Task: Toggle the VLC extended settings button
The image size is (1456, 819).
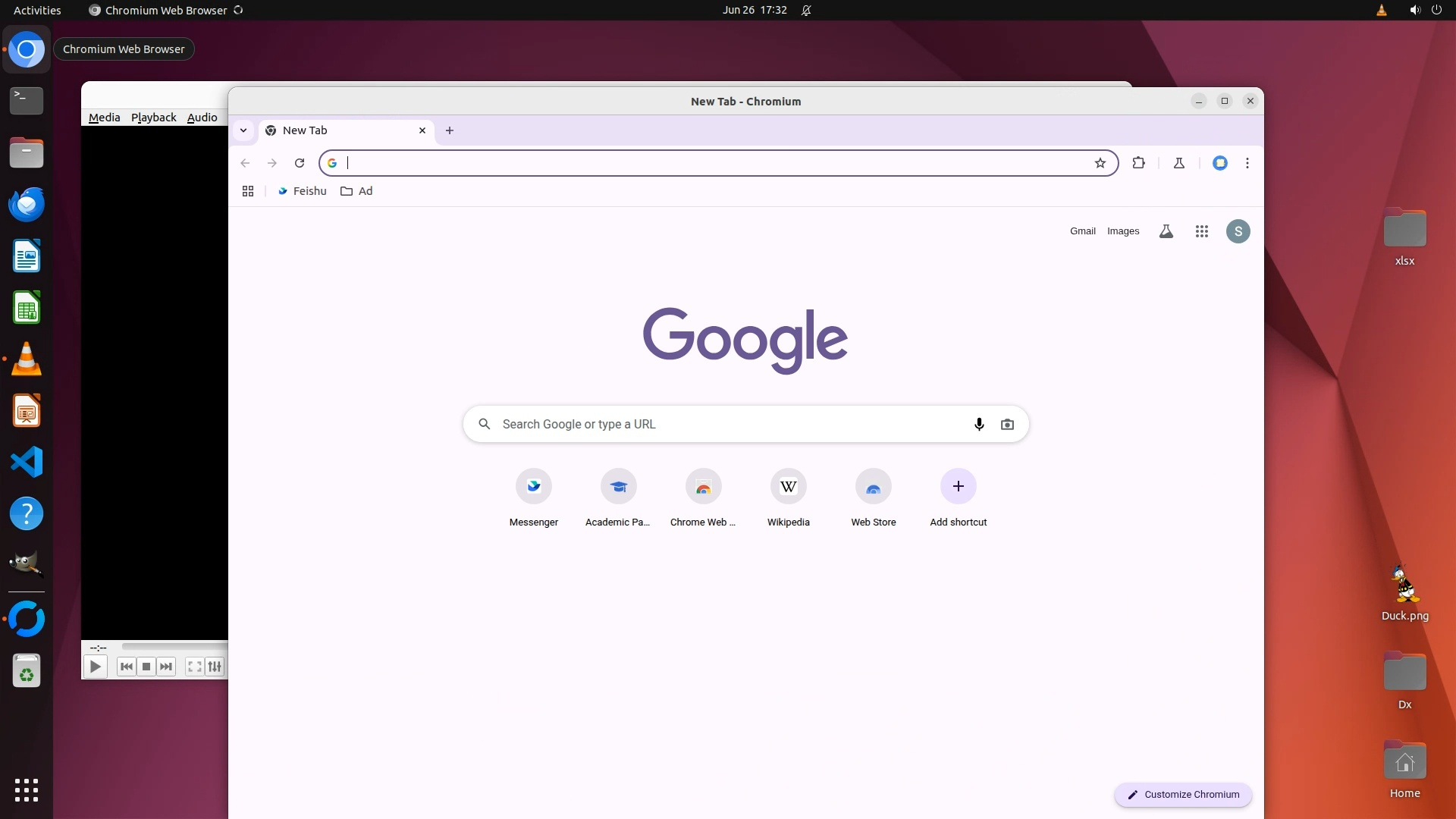Action: [215, 667]
